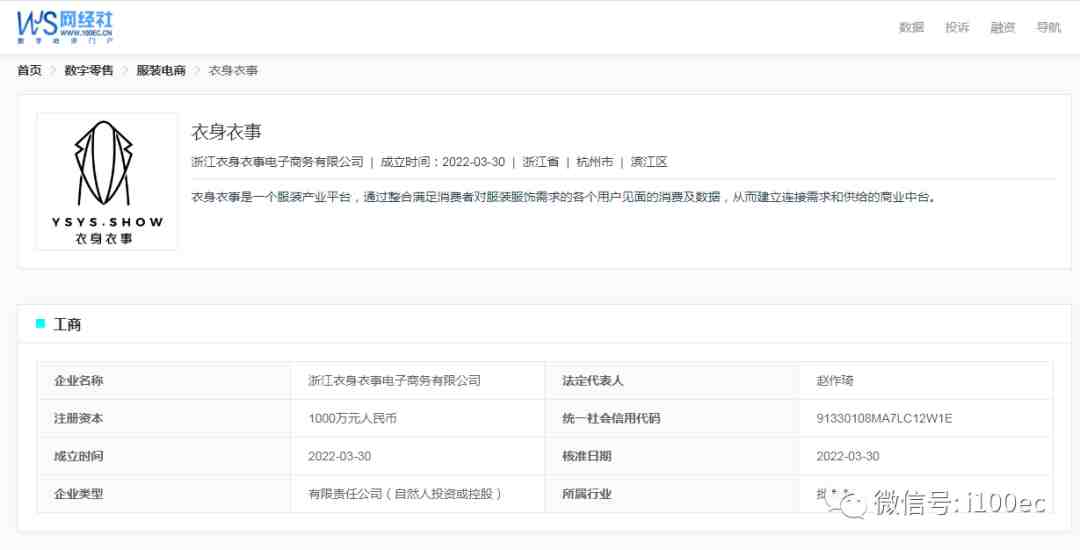The width and height of the screenshot is (1080, 550).
Task: Select the 所属行业 label cell
Action: click(672, 494)
